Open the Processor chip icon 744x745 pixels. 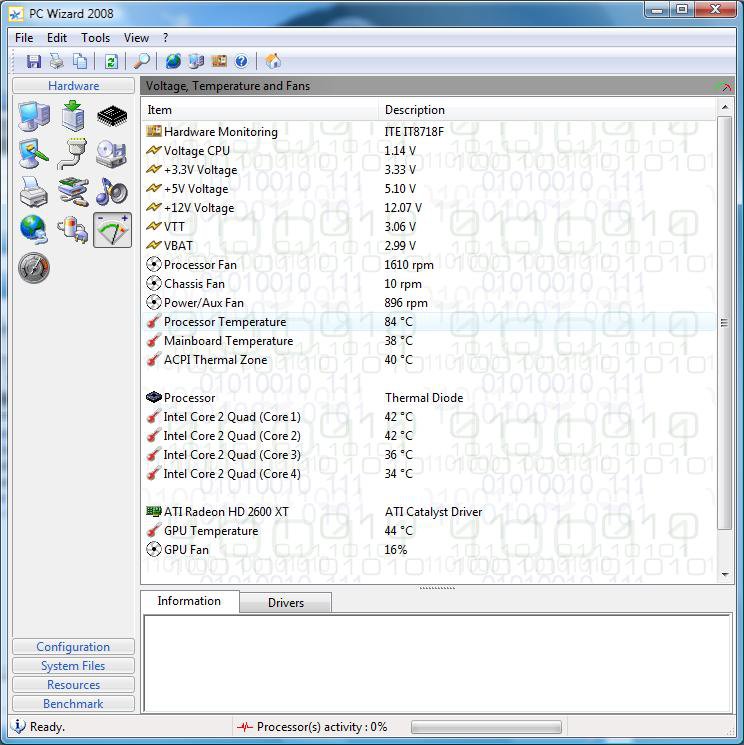112,116
